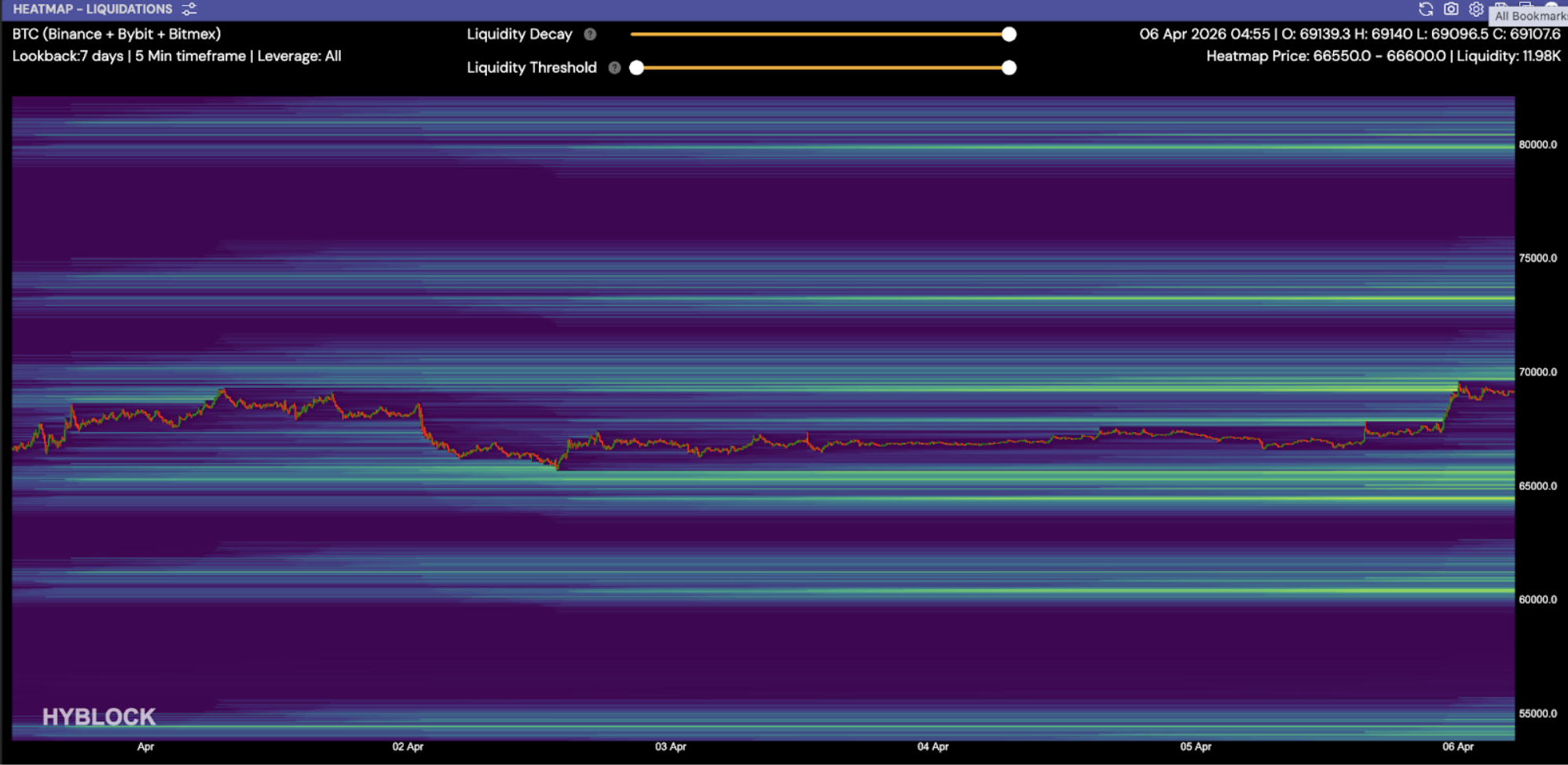
Task: Click the 60000.0 price axis label
Action: click(1537, 600)
